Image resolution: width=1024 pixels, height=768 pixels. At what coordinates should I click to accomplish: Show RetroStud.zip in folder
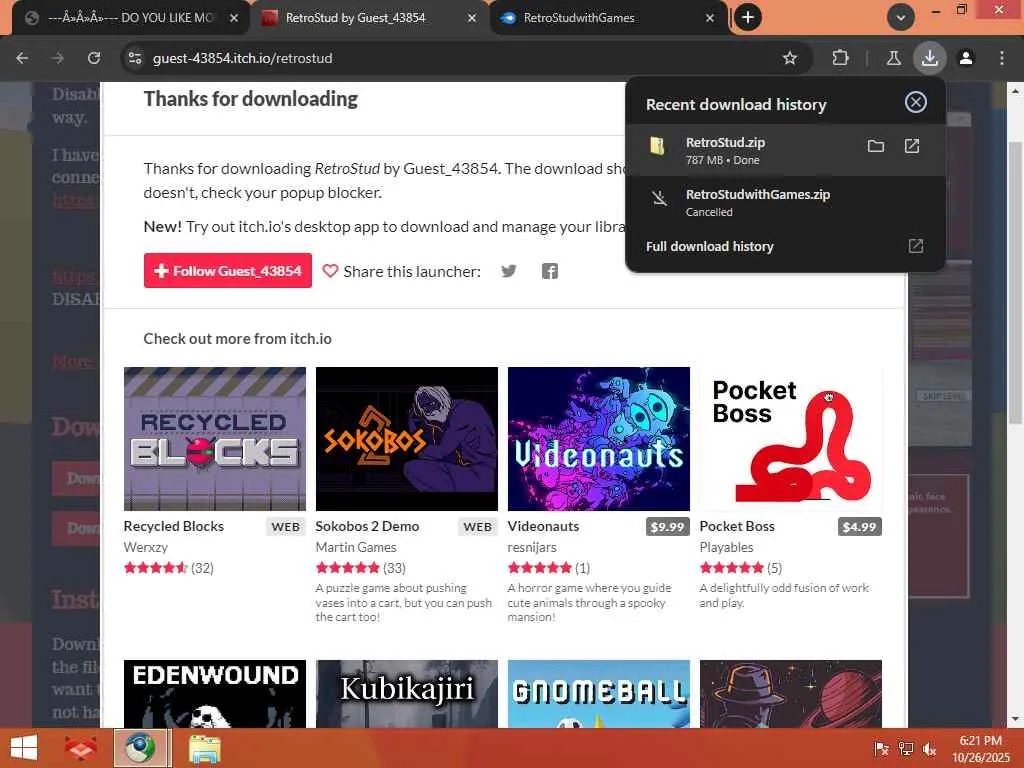[x=876, y=146]
